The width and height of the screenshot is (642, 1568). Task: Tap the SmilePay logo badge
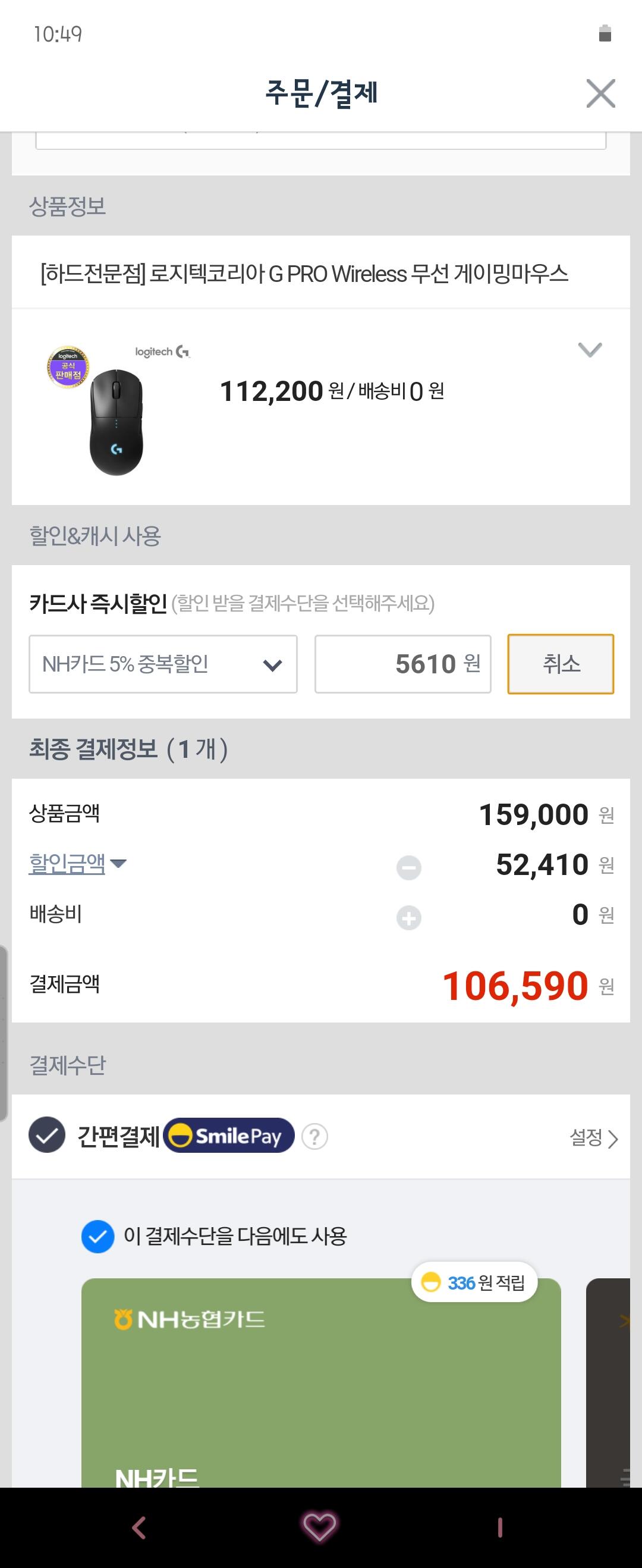[x=229, y=1136]
